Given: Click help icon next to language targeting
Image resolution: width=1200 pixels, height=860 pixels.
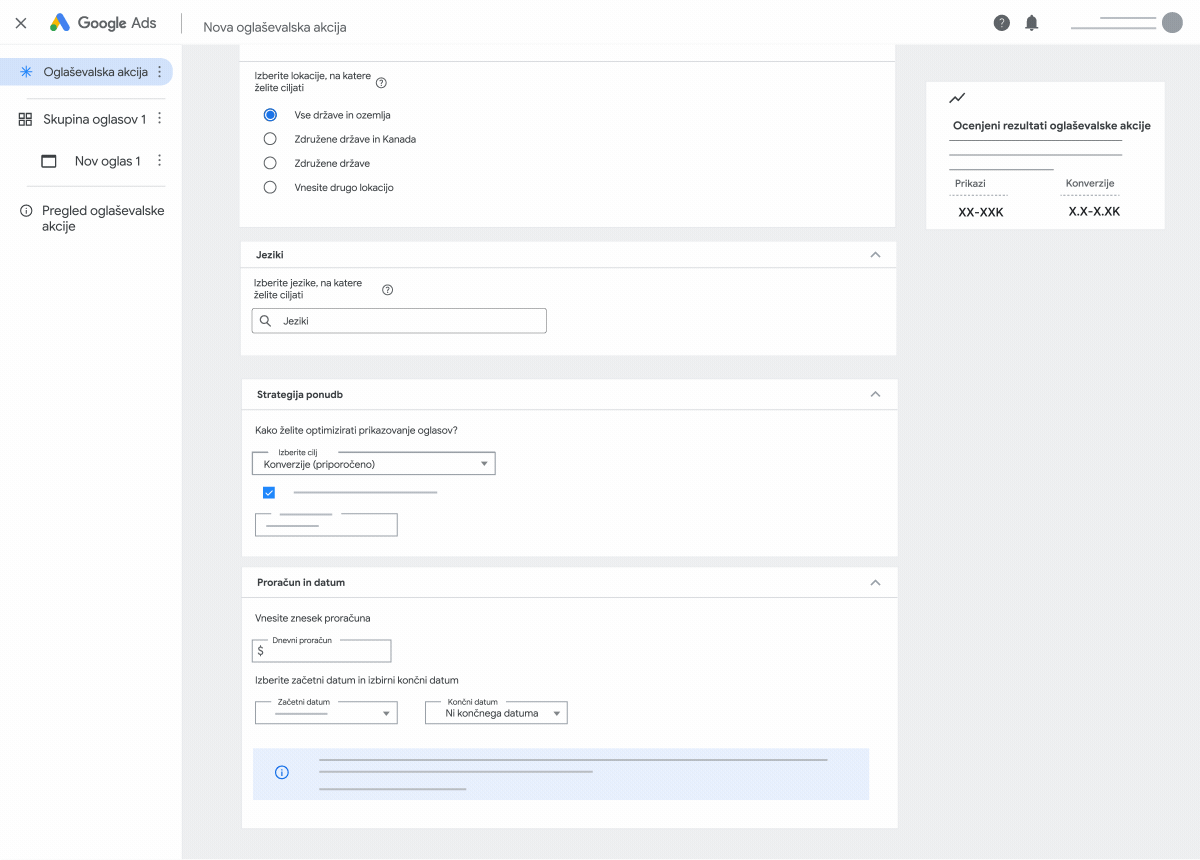Looking at the screenshot, I should pyautogui.click(x=388, y=290).
